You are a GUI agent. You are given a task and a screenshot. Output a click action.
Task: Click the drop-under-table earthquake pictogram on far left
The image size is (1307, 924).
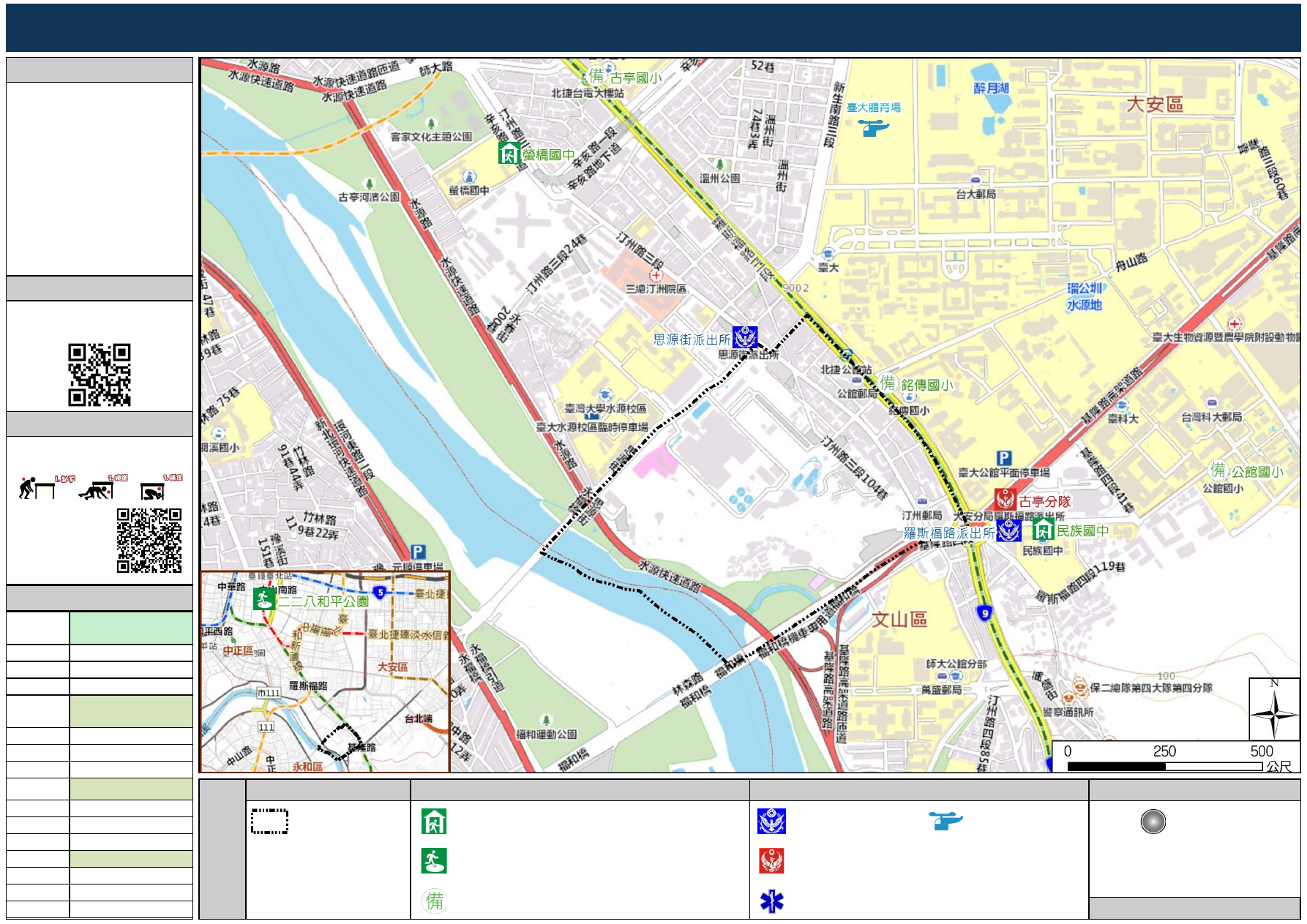click(x=37, y=487)
